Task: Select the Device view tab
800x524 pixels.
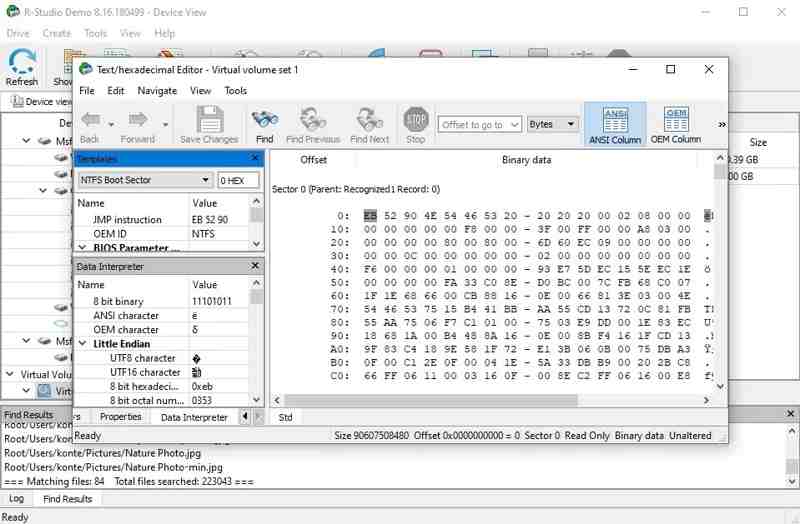Action: (x=42, y=102)
